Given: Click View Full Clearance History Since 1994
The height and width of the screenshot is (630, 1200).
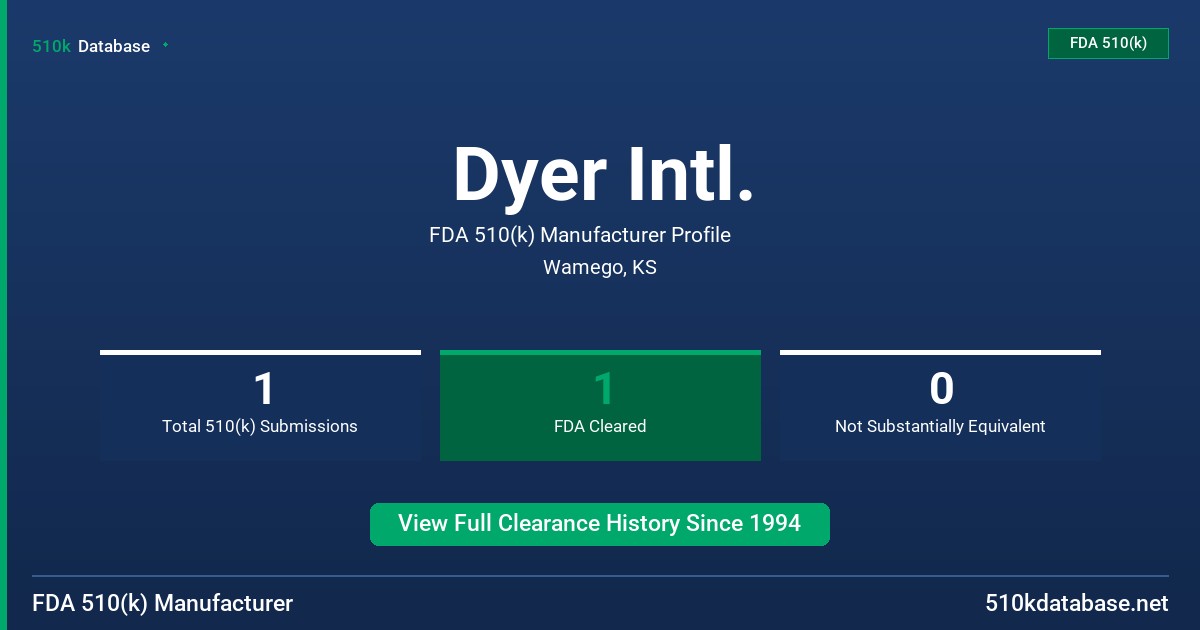Looking at the screenshot, I should coord(600,524).
